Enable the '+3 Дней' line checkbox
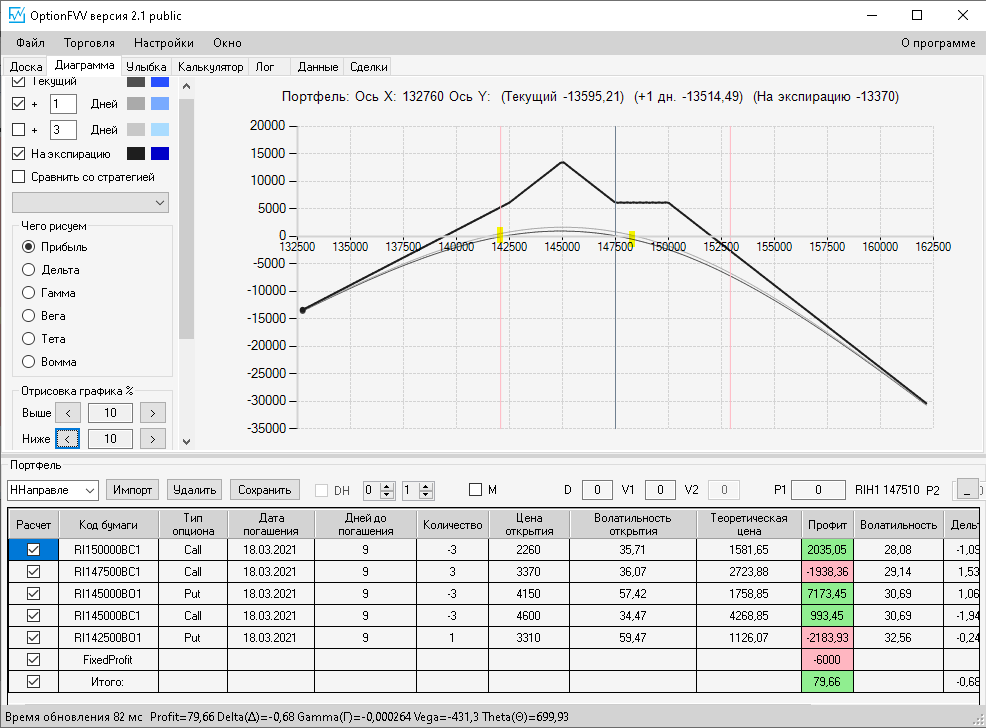This screenshot has width=986, height=728. 19,130
